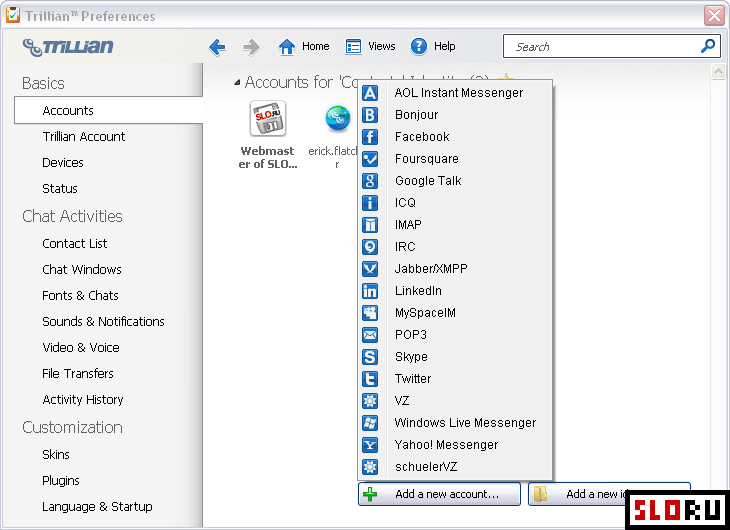This screenshot has height=530, width=730.
Task: Select Jabber/XMPP in the list
Action: pyautogui.click(x=455, y=269)
